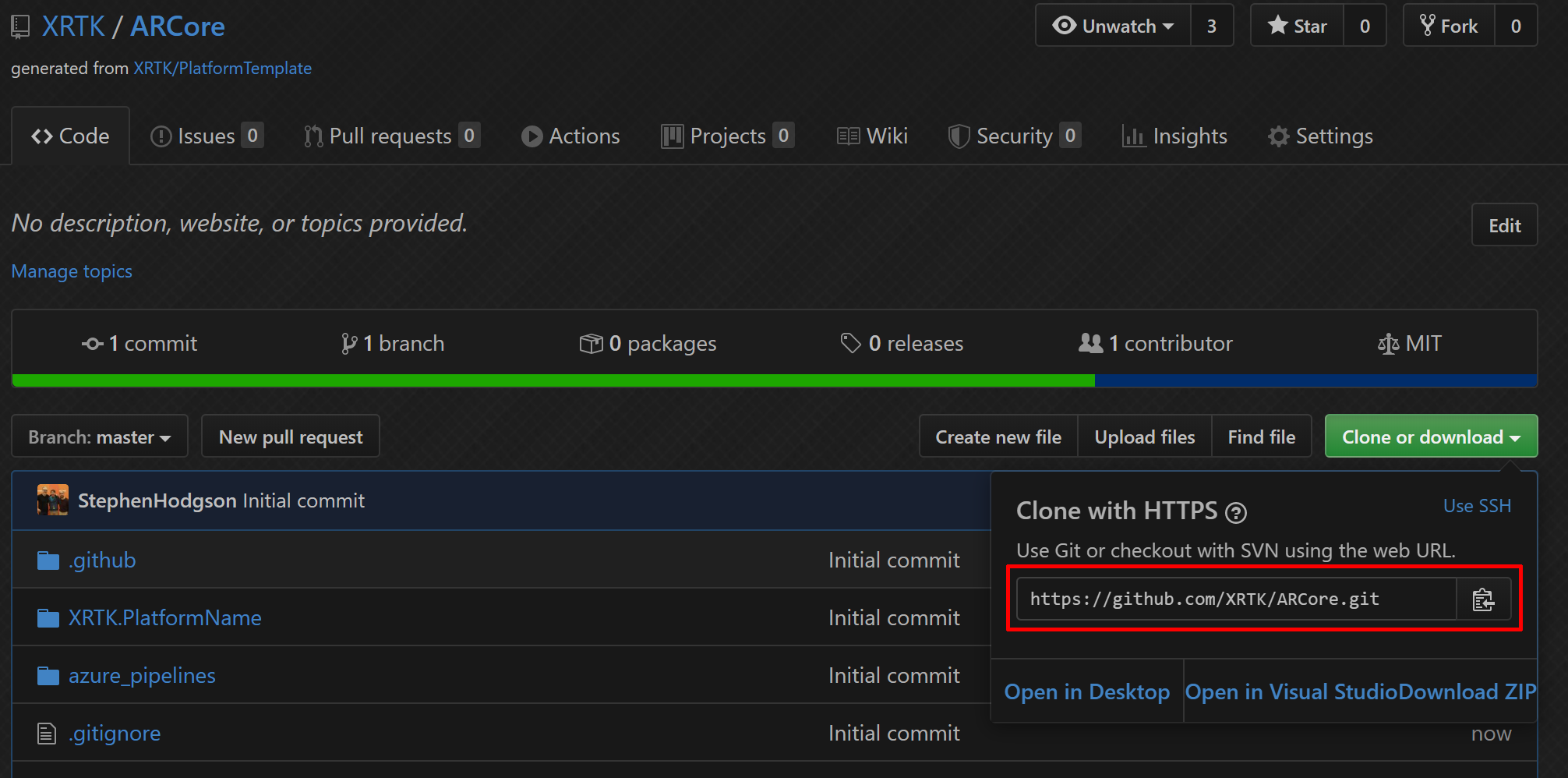Open the Security tab
The width and height of the screenshot is (1568, 778).
click(x=1014, y=136)
